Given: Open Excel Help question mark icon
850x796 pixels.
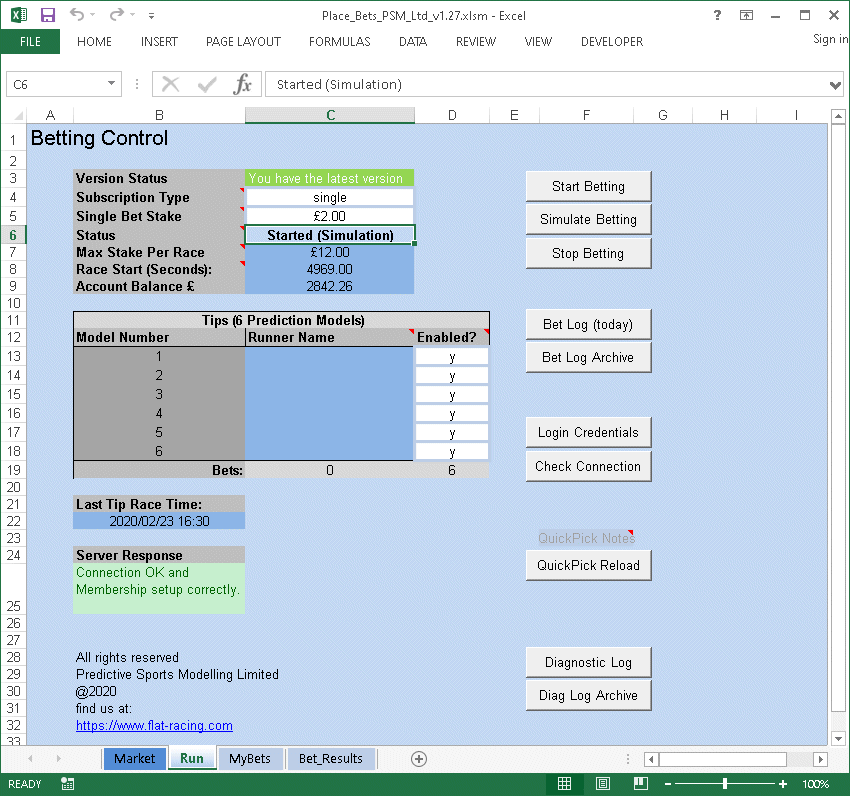Looking at the screenshot, I should click(717, 16).
